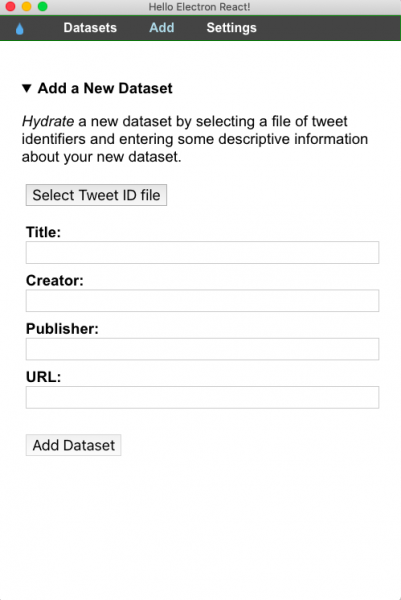
Task: Click the "Hello Electron React!" title bar
Action: (x=199, y=7)
